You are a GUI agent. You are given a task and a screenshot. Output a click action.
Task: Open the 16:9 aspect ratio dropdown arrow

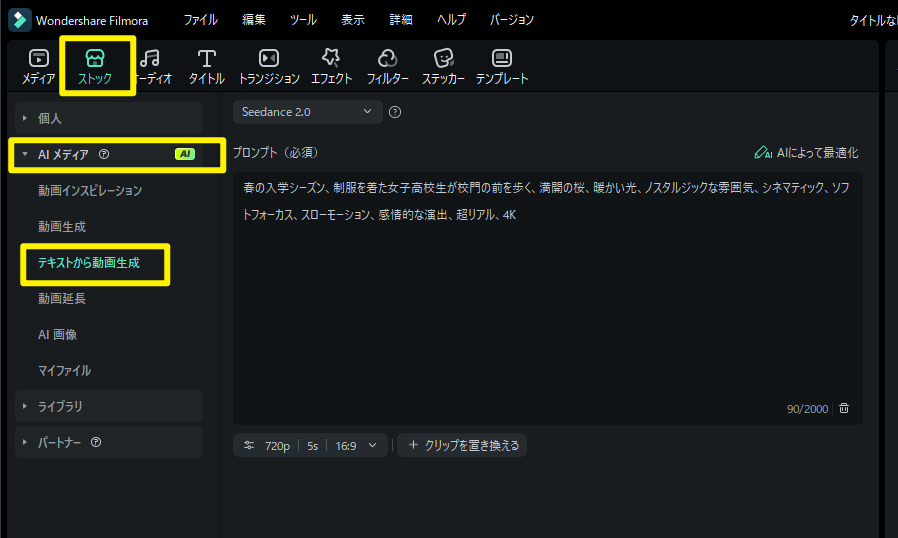pyautogui.click(x=373, y=445)
